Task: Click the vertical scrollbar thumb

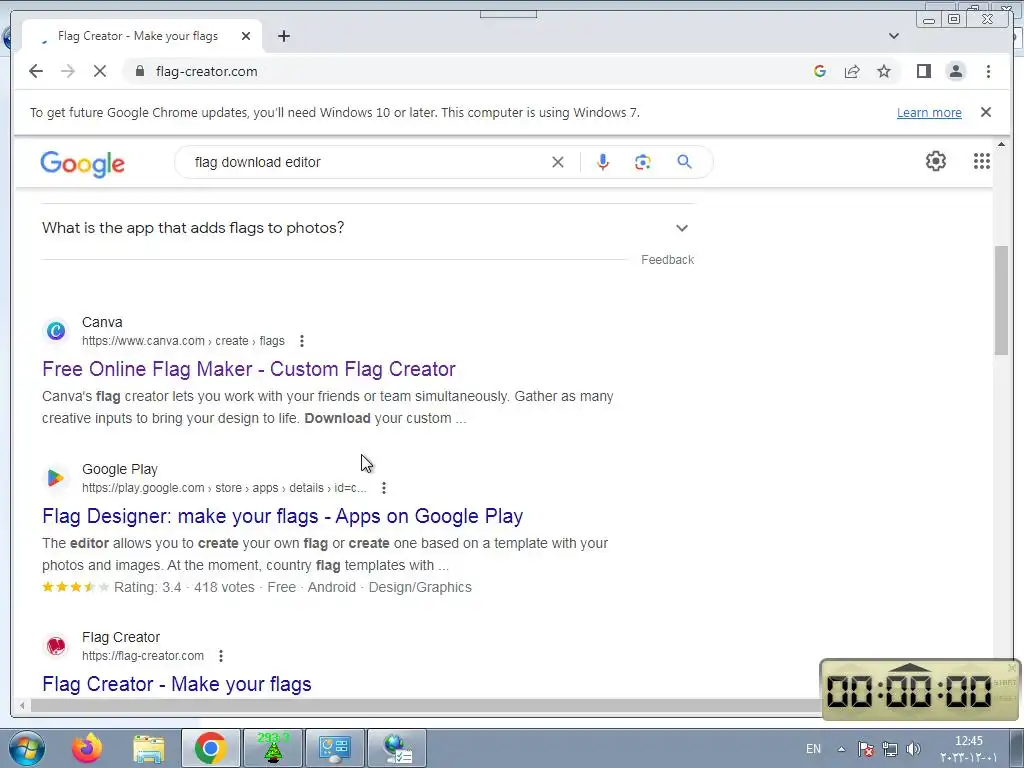Action: (1001, 300)
